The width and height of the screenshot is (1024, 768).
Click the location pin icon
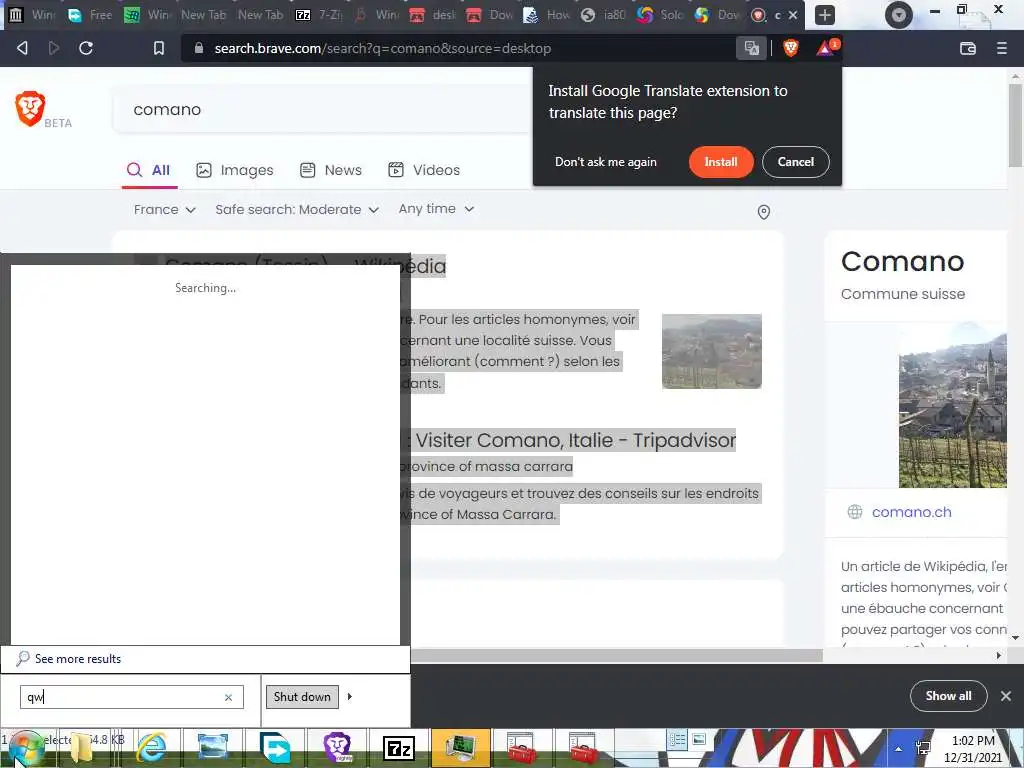pos(763,212)
